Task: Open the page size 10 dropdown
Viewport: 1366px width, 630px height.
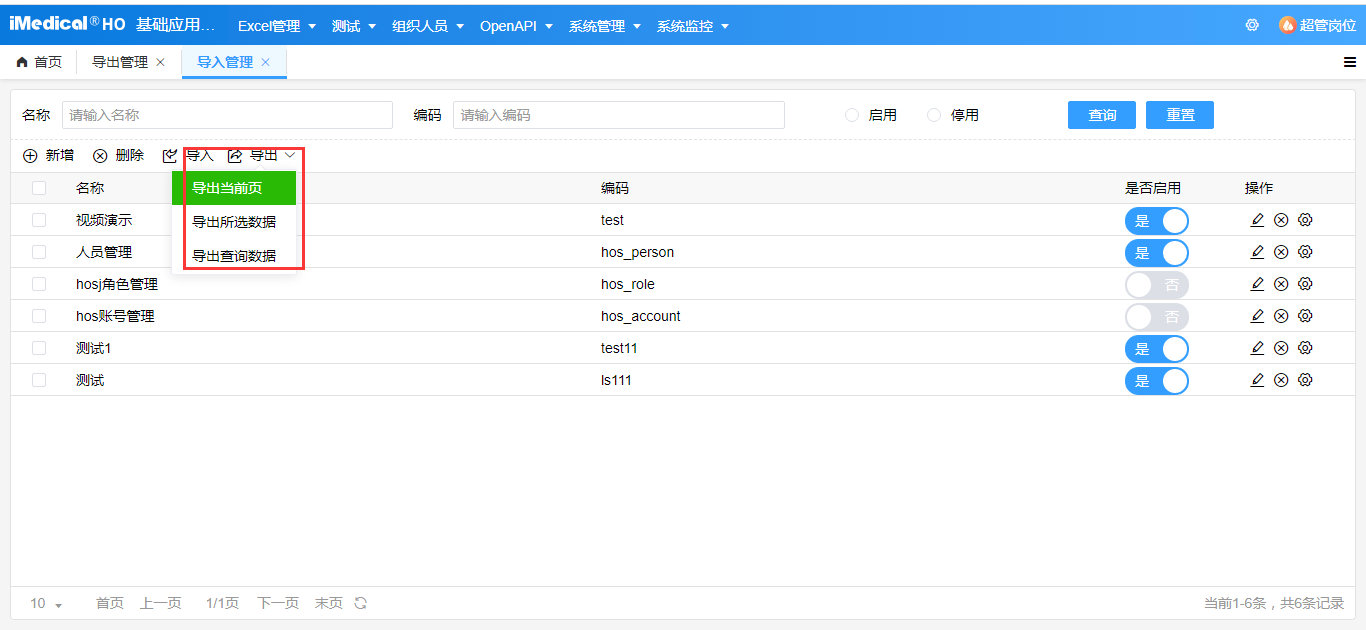Action: tap(44, 603)
